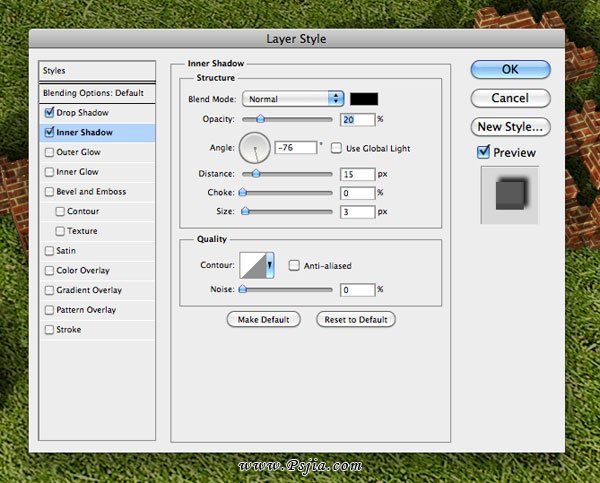Click the Opacity slider handle
The width and height of the screenshot is (600, 483).
260,119
